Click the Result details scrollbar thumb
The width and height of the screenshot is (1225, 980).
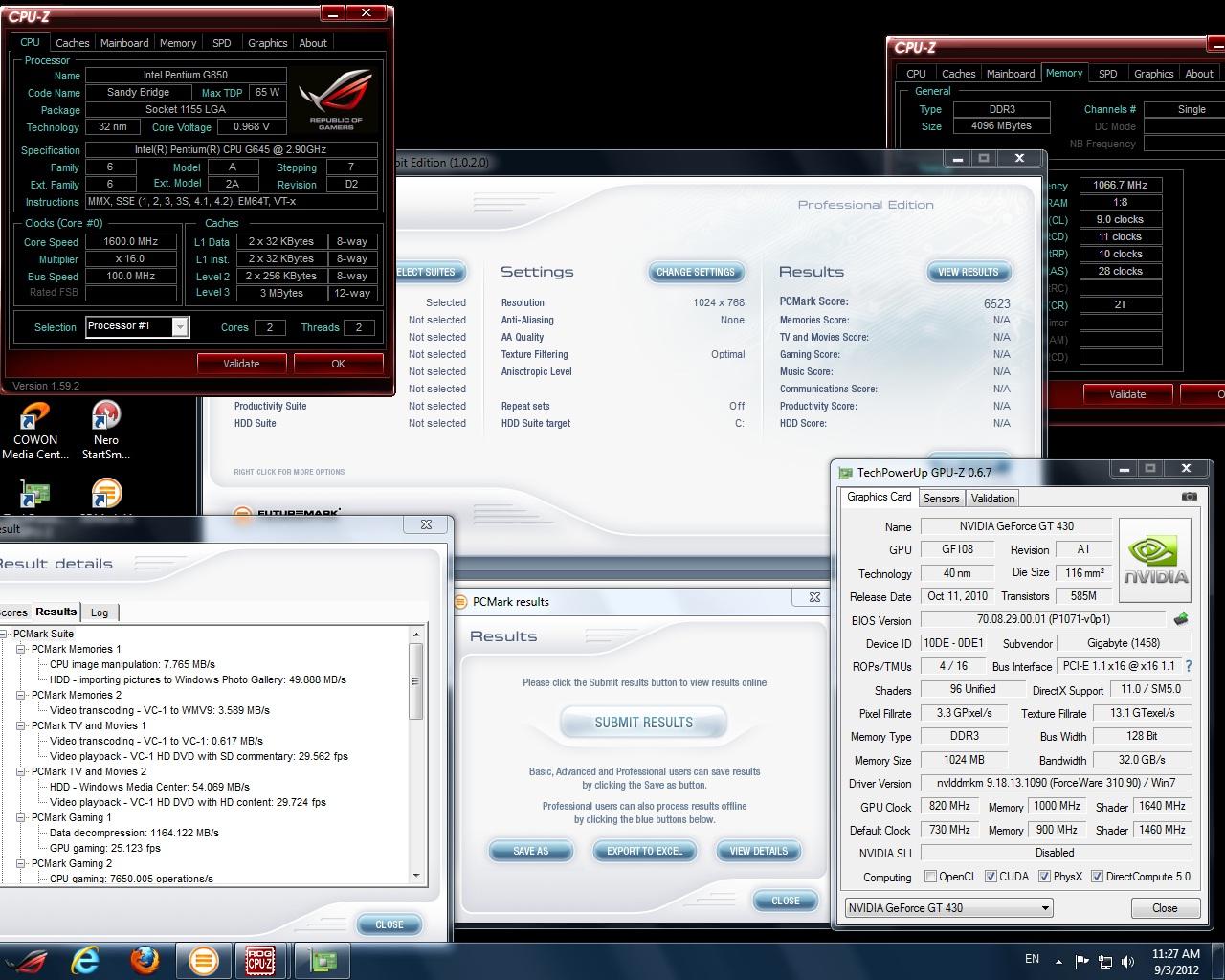click(416, 681)
